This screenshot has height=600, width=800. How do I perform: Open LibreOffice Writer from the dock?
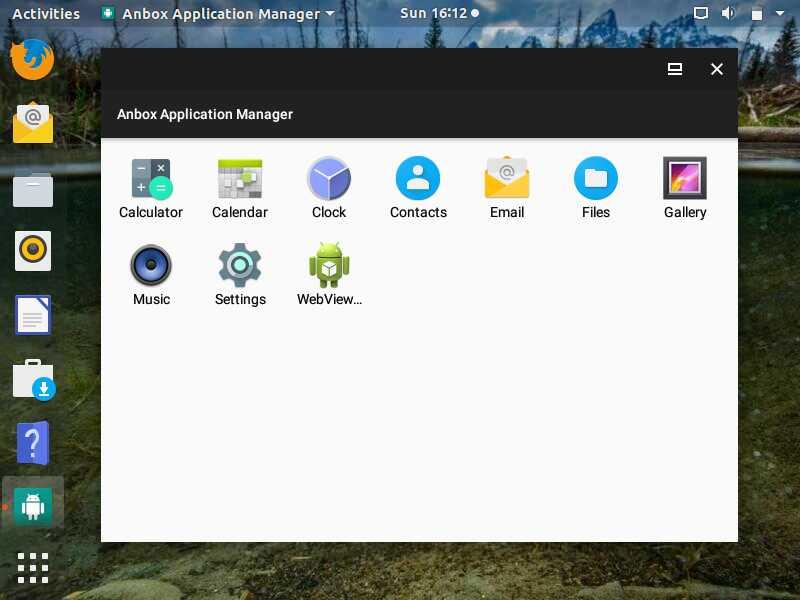33,315
